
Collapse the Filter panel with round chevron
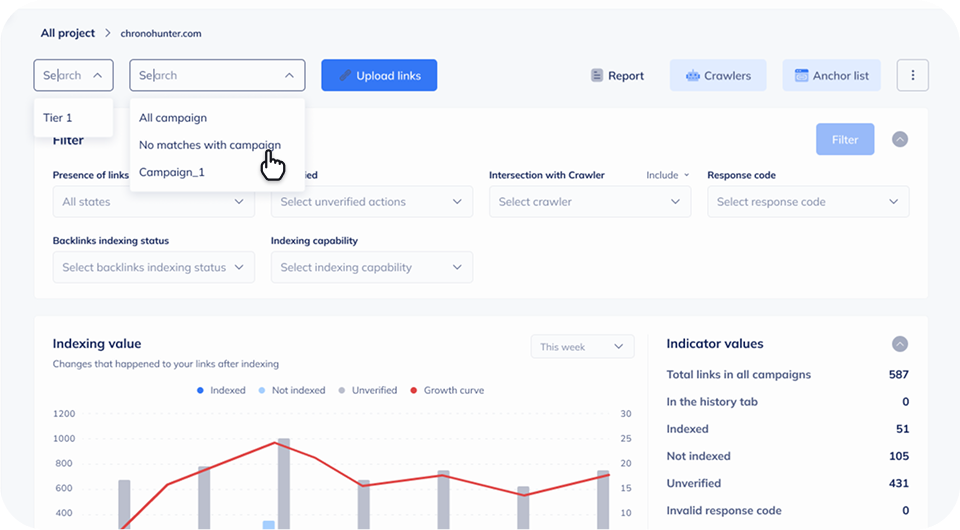coord(899,140)
